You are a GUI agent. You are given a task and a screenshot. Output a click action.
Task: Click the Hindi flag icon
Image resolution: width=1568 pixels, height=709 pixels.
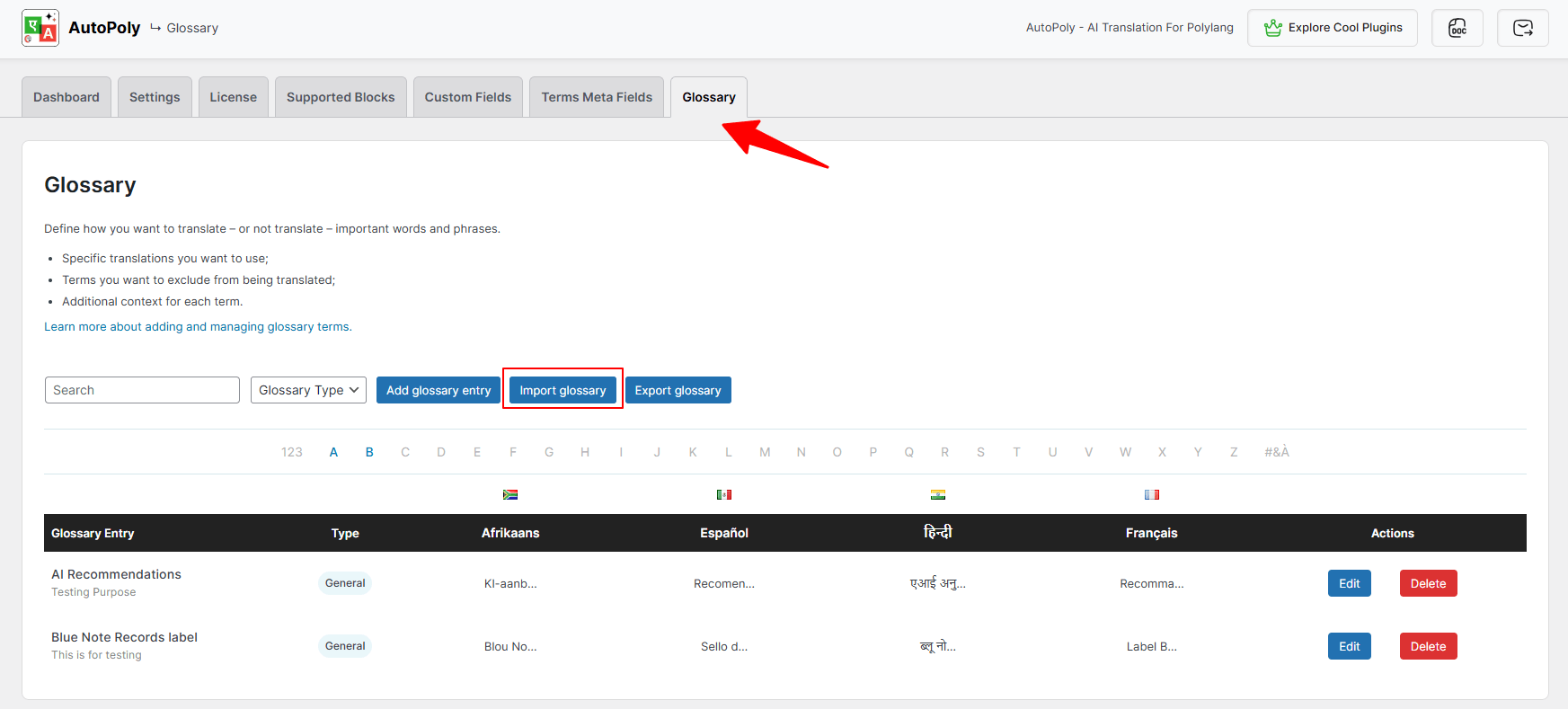click(937, 494)
